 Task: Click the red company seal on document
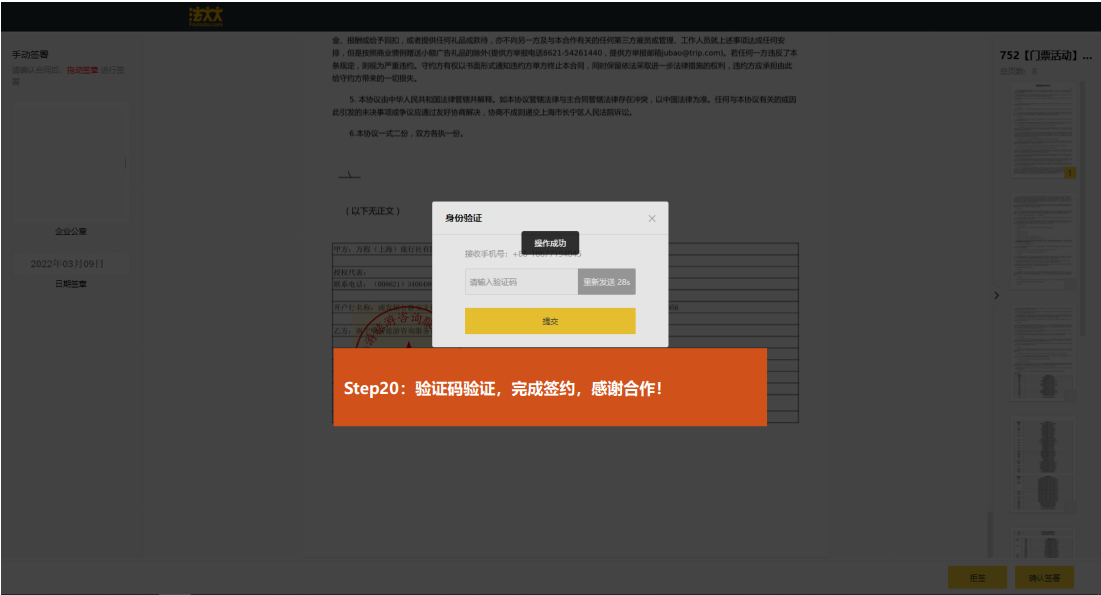388,323
